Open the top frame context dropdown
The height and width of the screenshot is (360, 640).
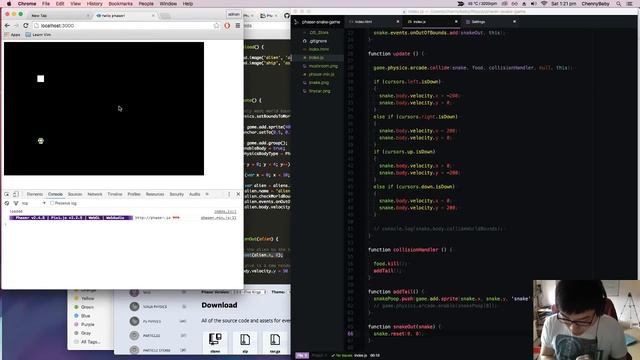click(33, 203)
